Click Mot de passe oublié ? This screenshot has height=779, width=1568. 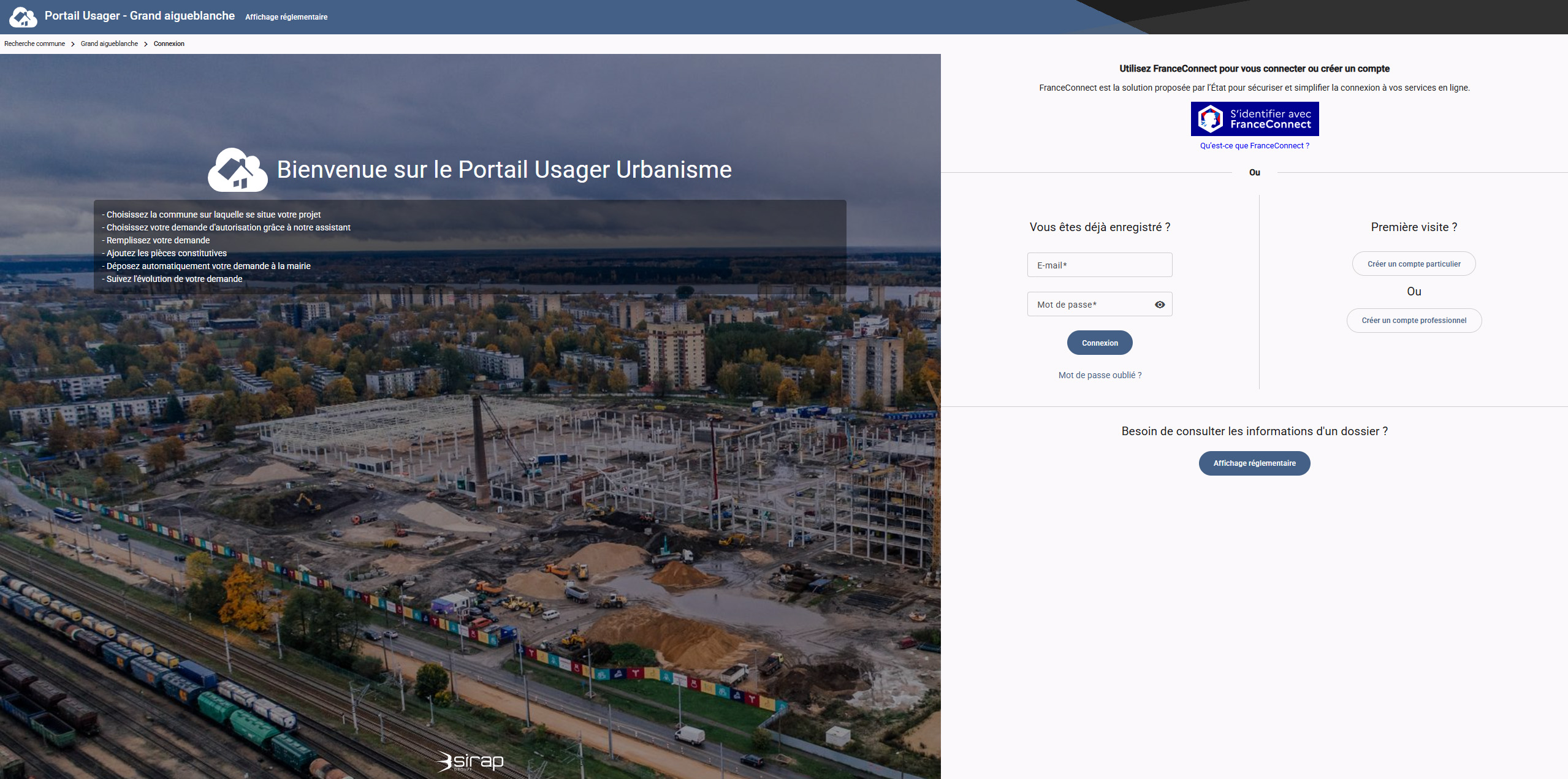click(x=1100, y=374)
